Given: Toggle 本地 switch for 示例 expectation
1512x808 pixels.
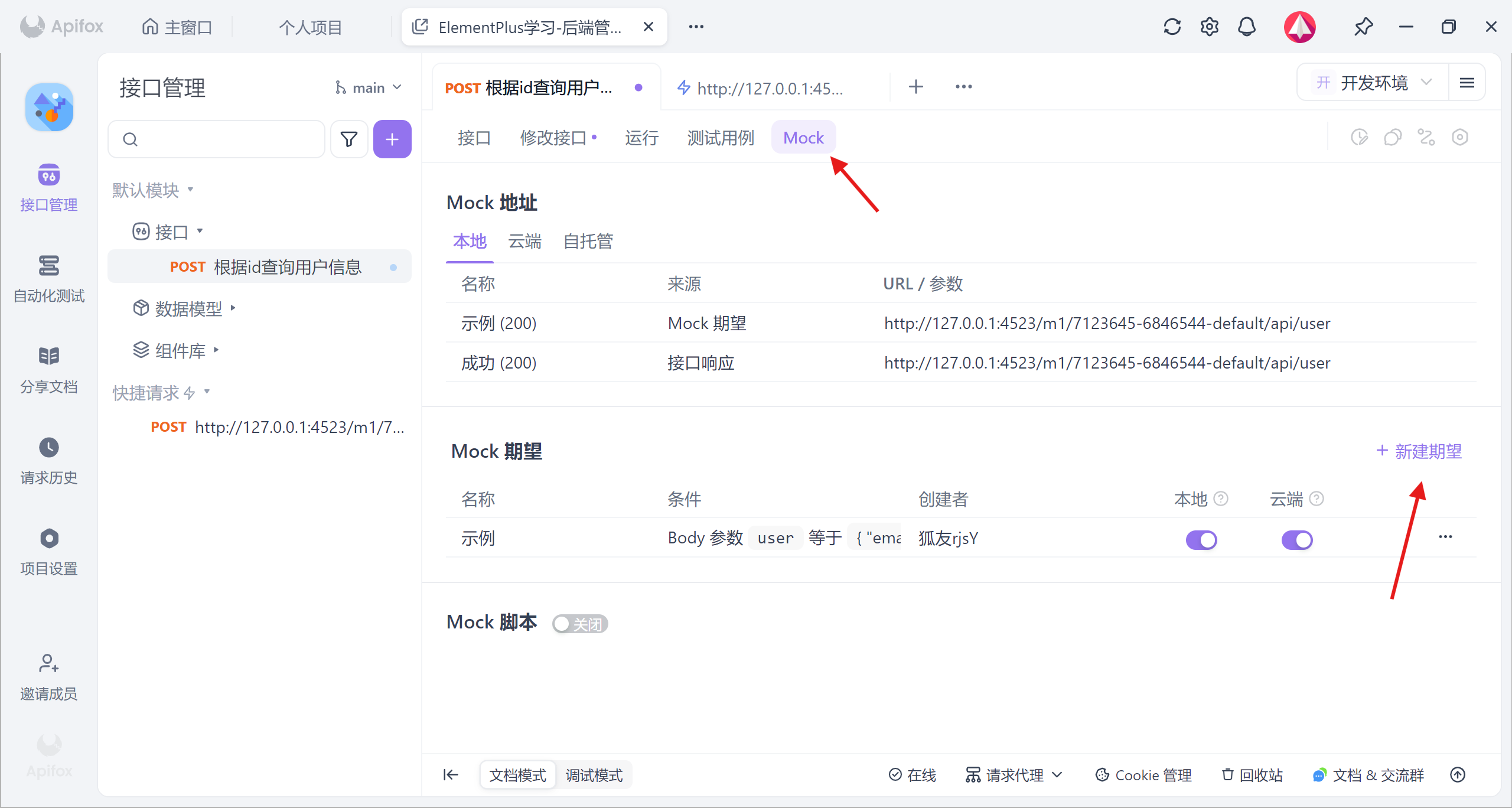Looking at the screenshot, I should click(x=1201, y=539).
